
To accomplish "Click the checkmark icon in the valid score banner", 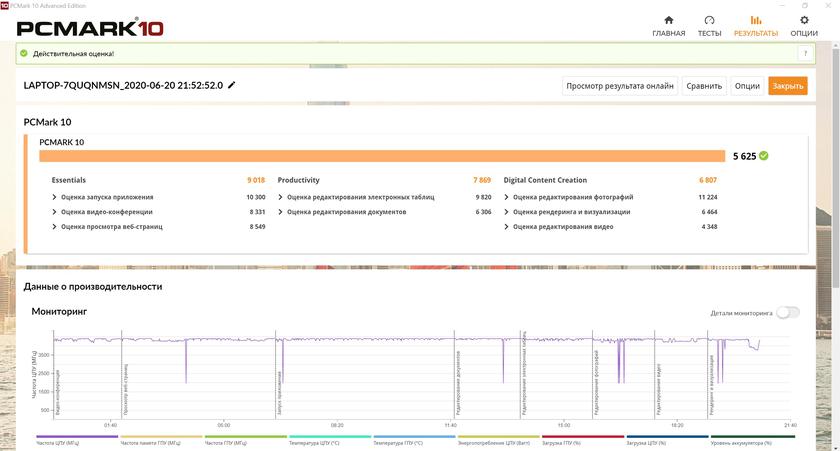I will pos(22,53).
